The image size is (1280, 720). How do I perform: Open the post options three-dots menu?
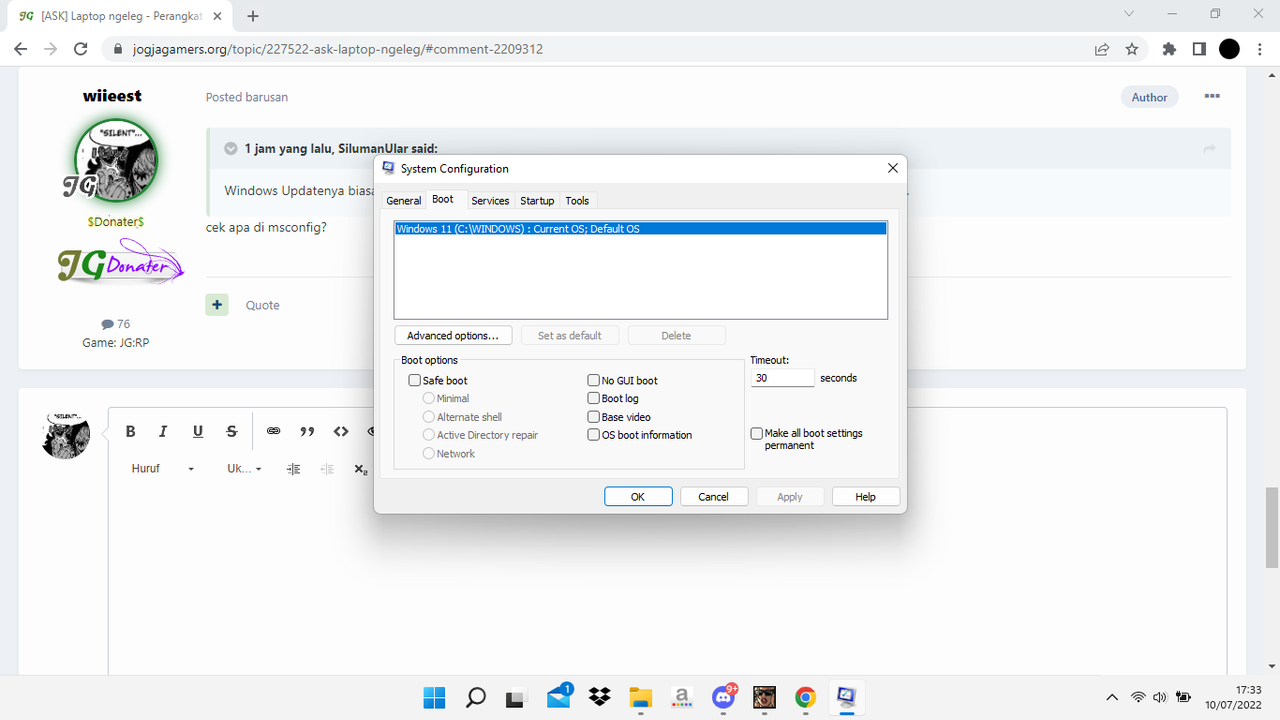click(x=1212, y=96)
